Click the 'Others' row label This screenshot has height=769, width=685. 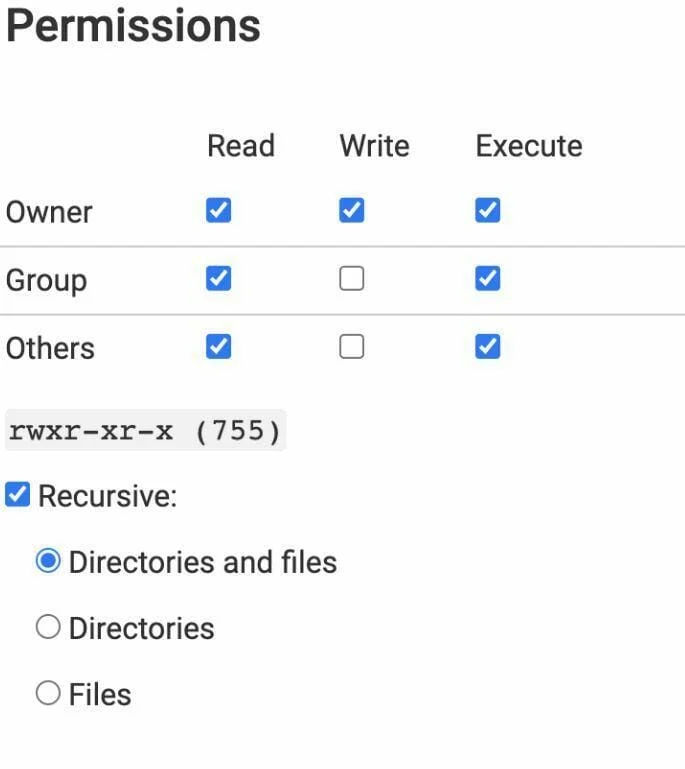(x=50, y=348)
